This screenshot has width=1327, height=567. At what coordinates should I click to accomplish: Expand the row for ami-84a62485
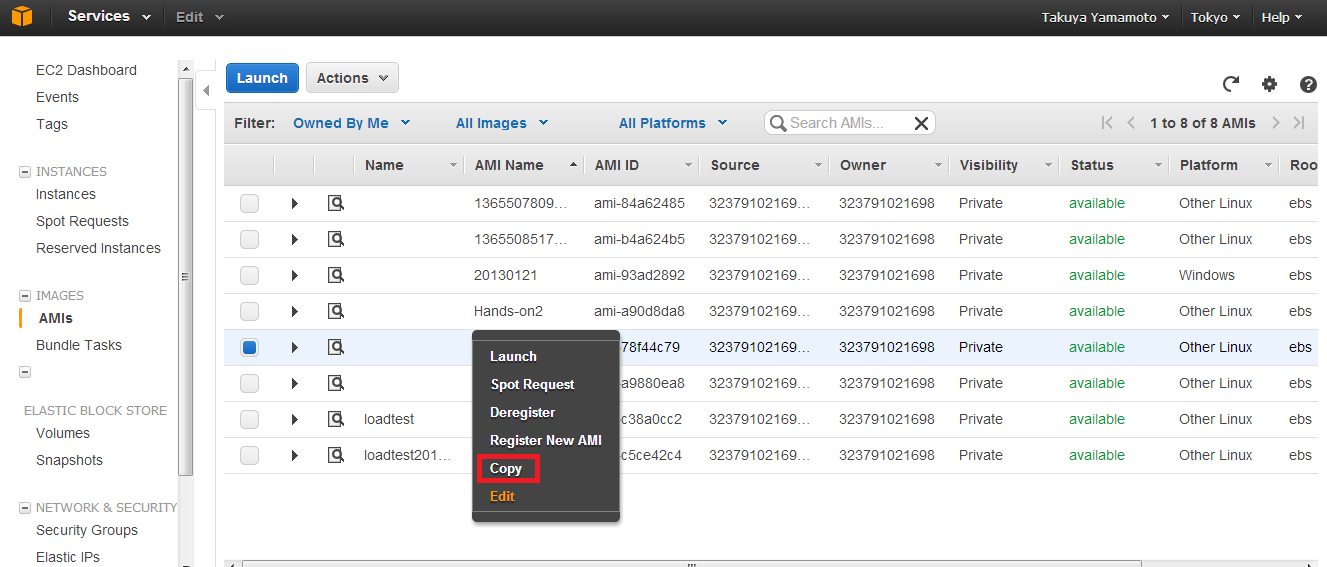pyautogui.click(x=294, y=203)
